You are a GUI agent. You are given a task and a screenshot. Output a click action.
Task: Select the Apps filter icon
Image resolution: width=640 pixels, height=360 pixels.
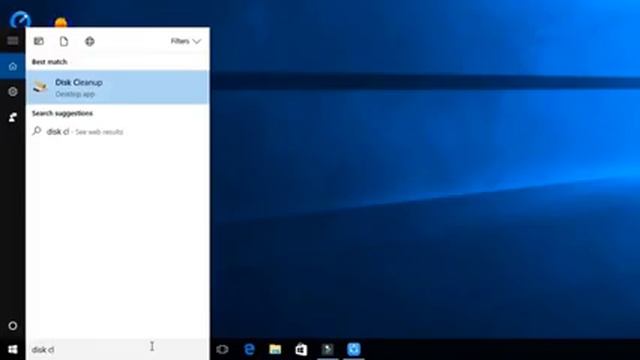coord(39,41)
